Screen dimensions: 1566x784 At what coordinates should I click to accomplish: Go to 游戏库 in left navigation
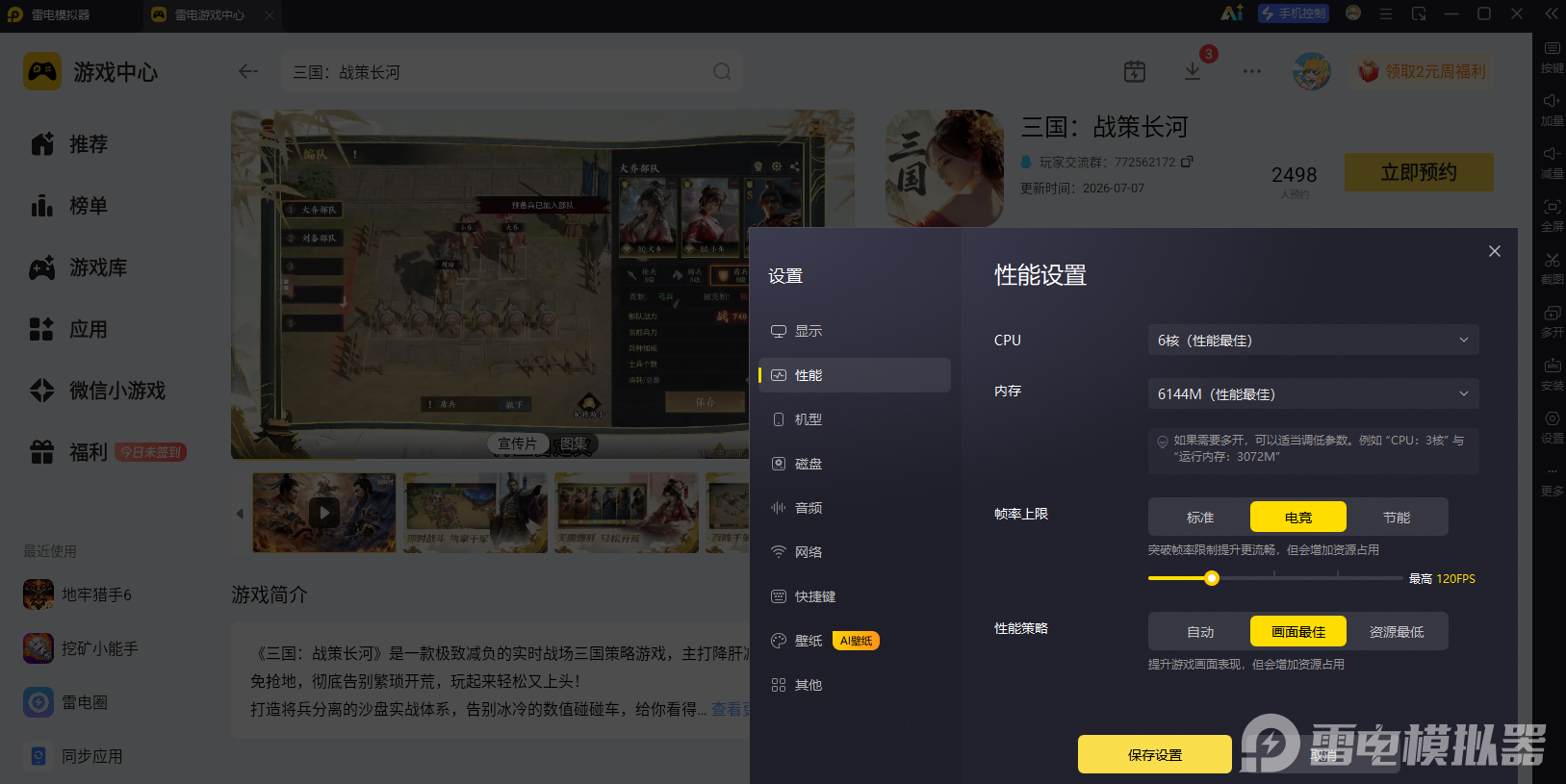[x=79, y=267]
